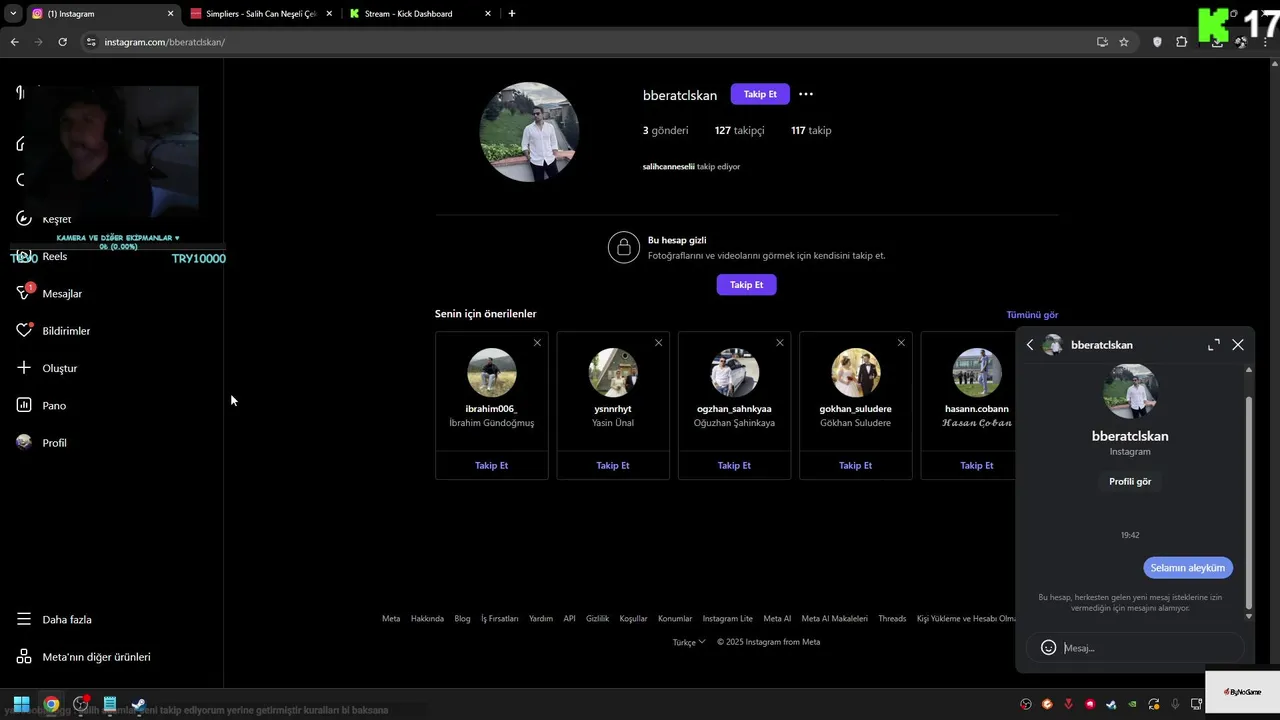
Task: Open emoji picker in message box
Action: (1048, 648)
